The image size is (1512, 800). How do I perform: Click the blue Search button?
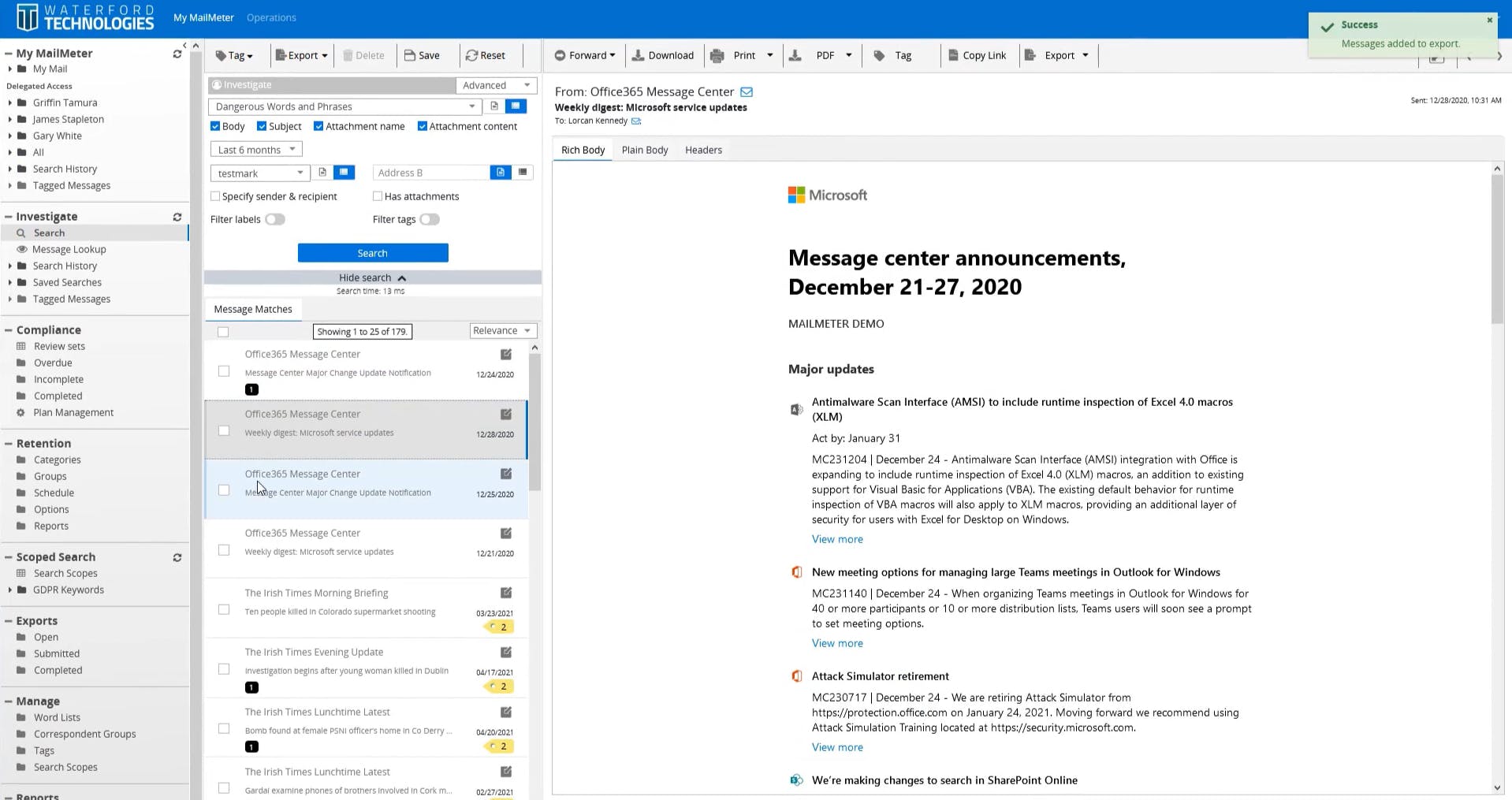372,253
